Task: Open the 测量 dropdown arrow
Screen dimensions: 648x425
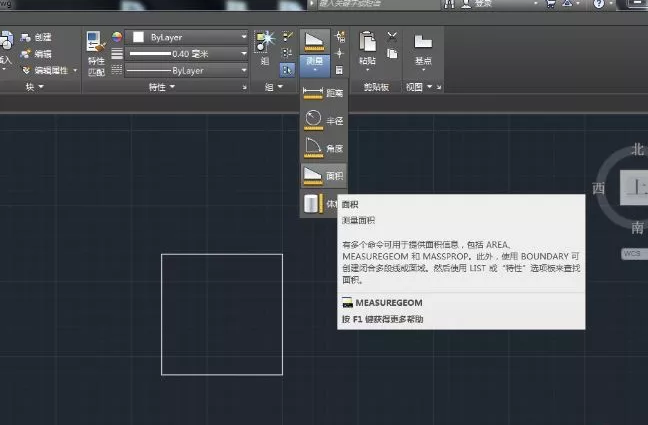Action: [314, 70]
